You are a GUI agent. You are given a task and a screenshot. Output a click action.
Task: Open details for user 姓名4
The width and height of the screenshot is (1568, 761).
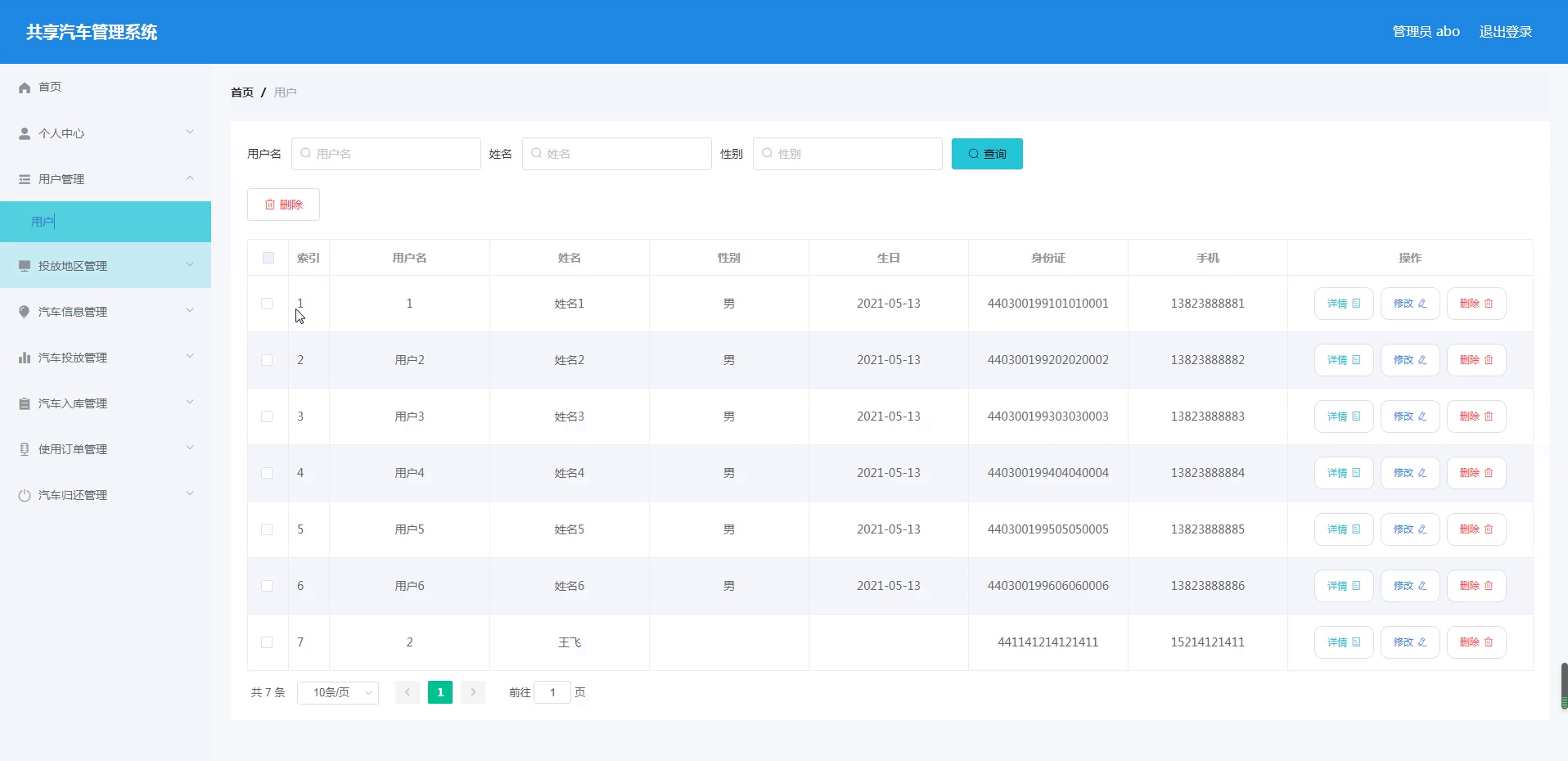coord(1344,473)
